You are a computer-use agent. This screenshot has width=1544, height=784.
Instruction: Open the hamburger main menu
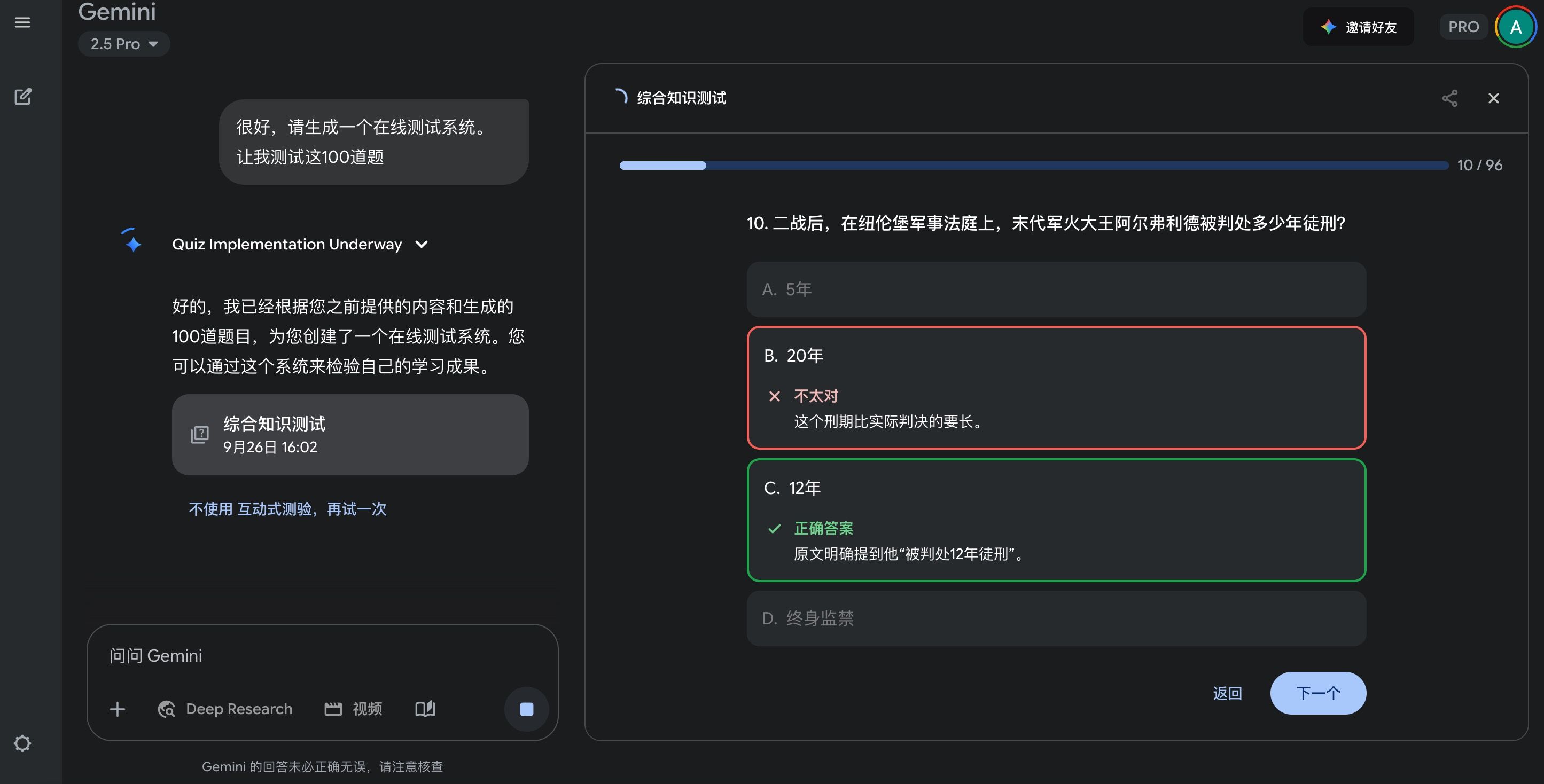[x=22, y=23]
